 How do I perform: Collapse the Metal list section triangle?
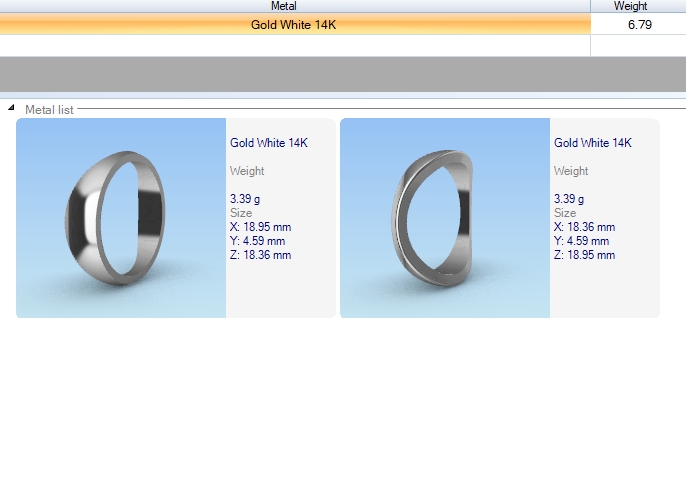11,108
